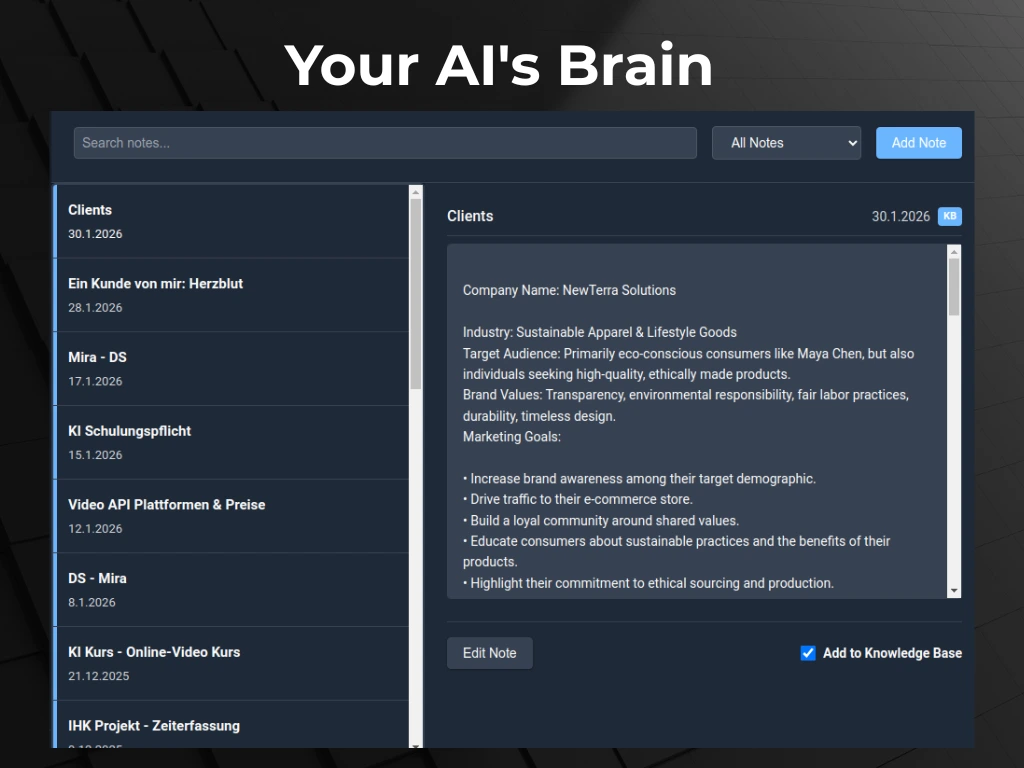Open the IHK Projekt - Zeiterfassung note
Screen dimensions: 1024x768
click(230, 730)
